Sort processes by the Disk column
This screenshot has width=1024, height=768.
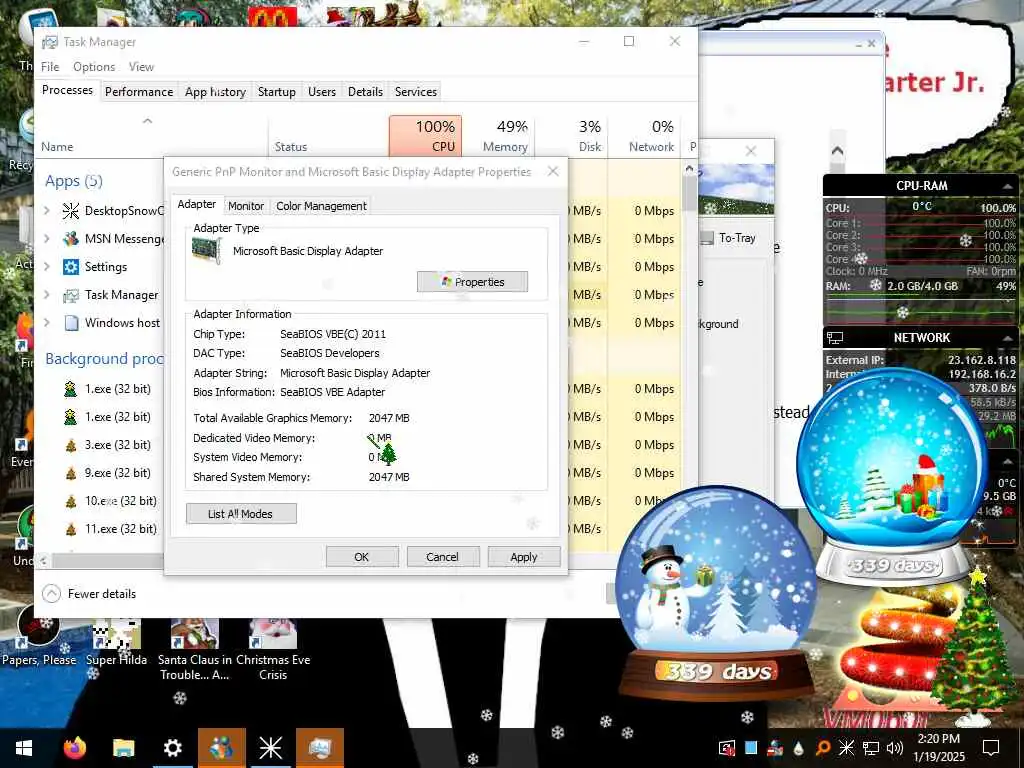[571, 136]
